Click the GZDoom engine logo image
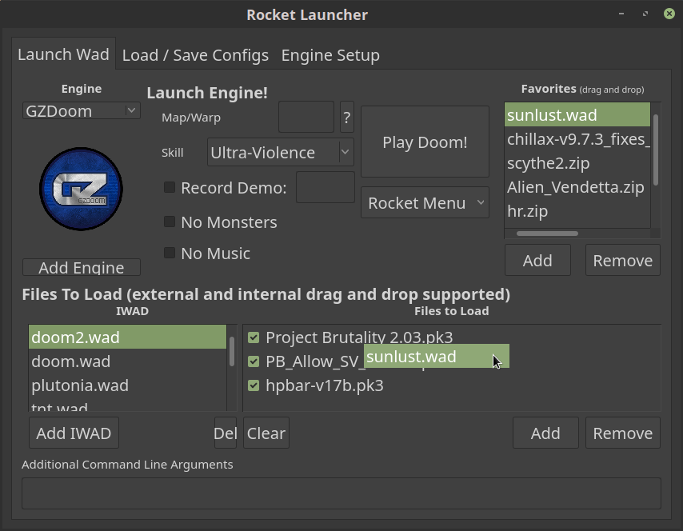The image size is (683, 531). (x=81, y=188)
